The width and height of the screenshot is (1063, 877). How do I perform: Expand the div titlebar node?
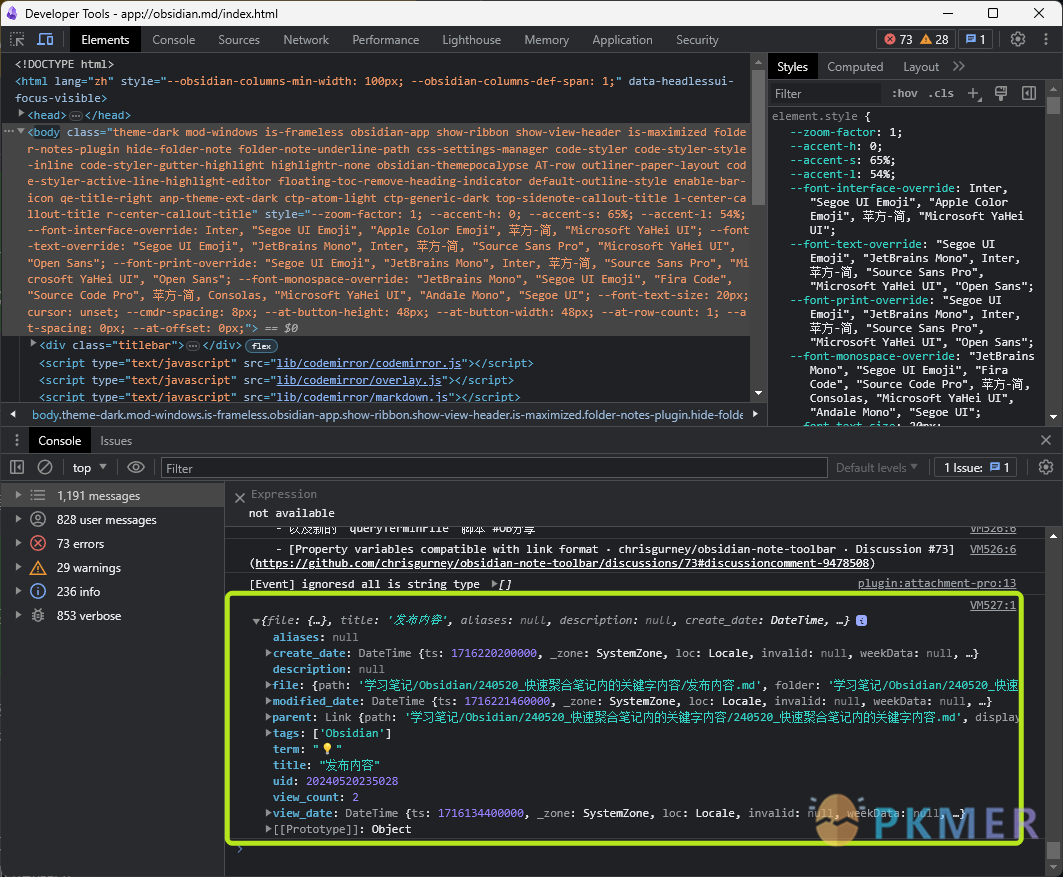pos(33,344)
